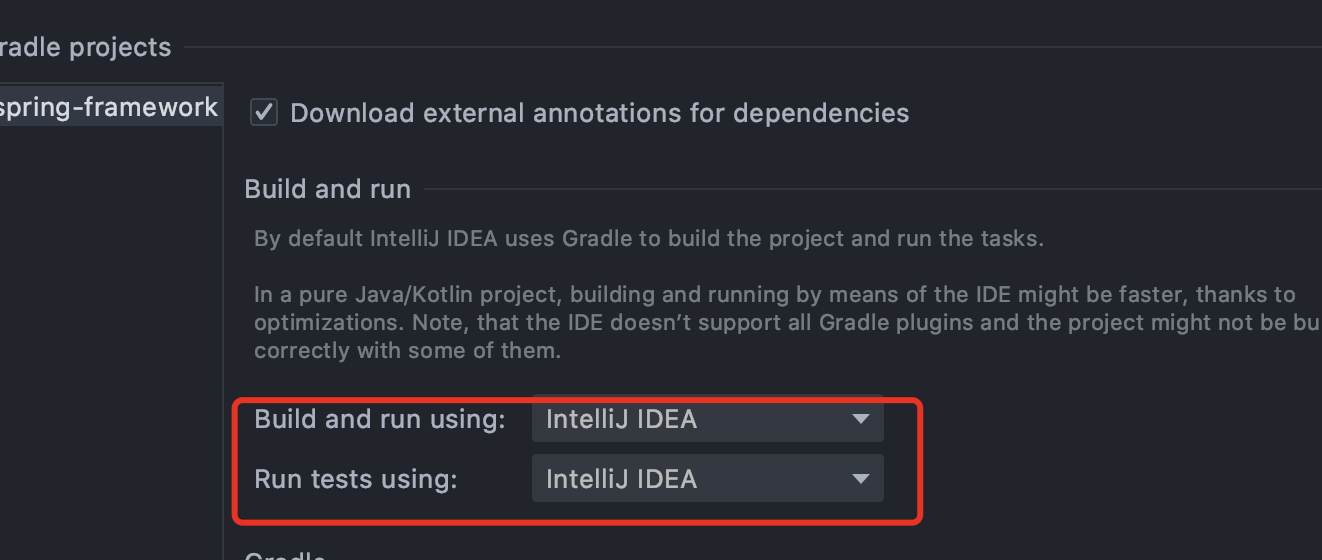This screenshot has width=1322, height=560.
Task: Open the 'Run tests using' dropdown
Action: [707, 479]
